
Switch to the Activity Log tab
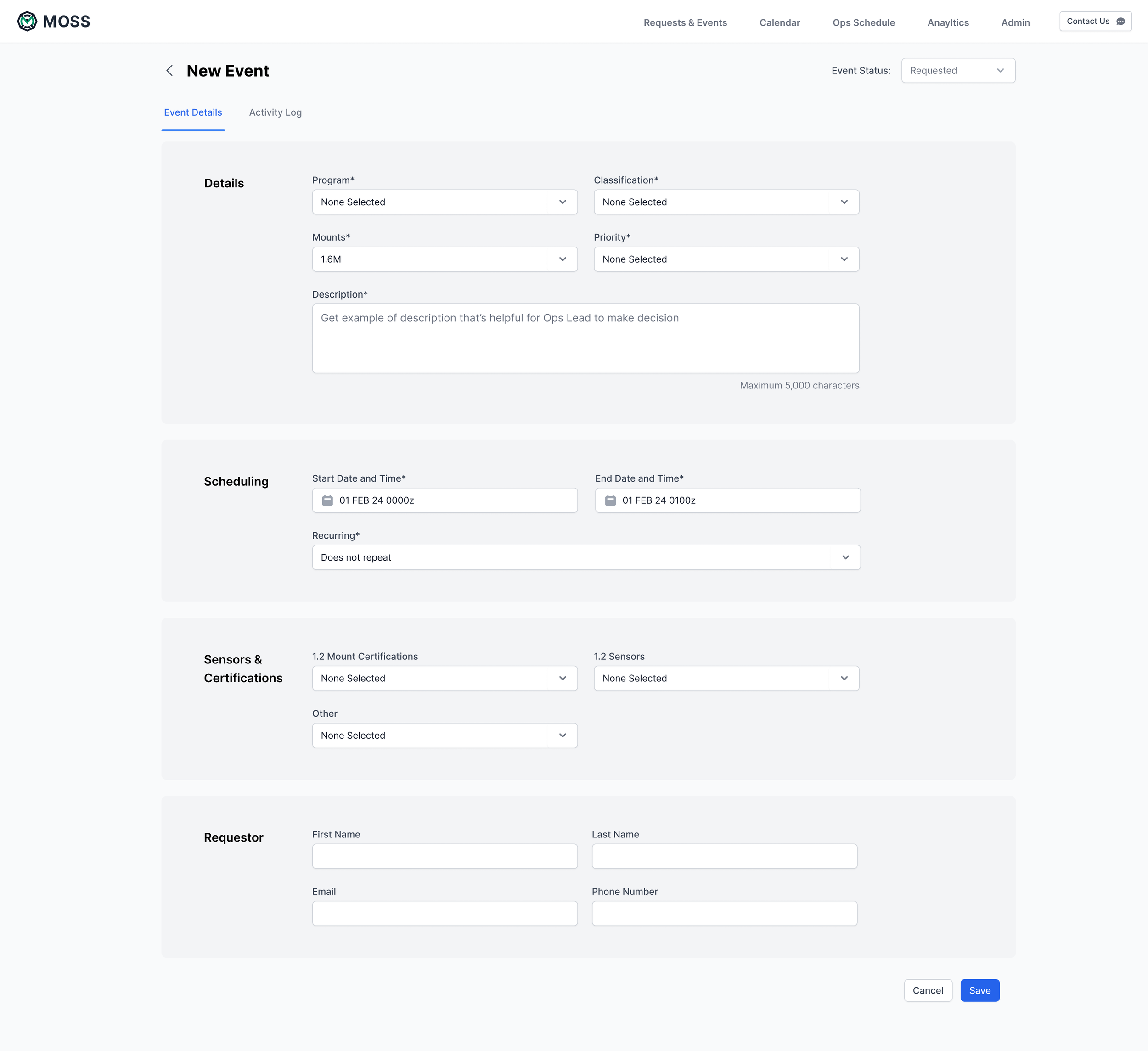tap(275, 113)
